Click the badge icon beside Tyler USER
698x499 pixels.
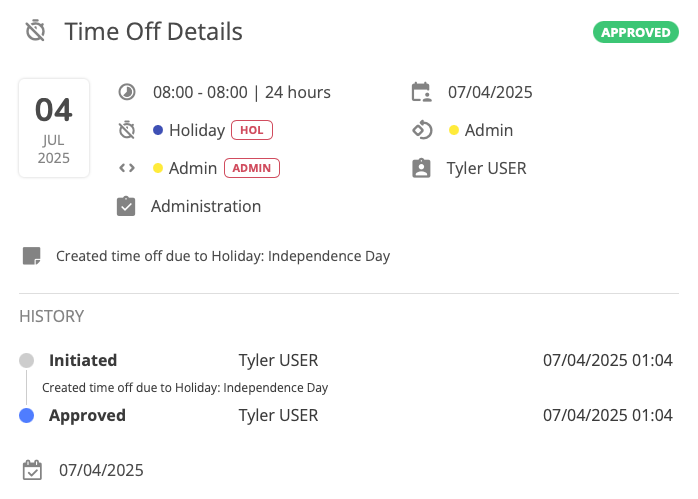[x=421, y=168]
